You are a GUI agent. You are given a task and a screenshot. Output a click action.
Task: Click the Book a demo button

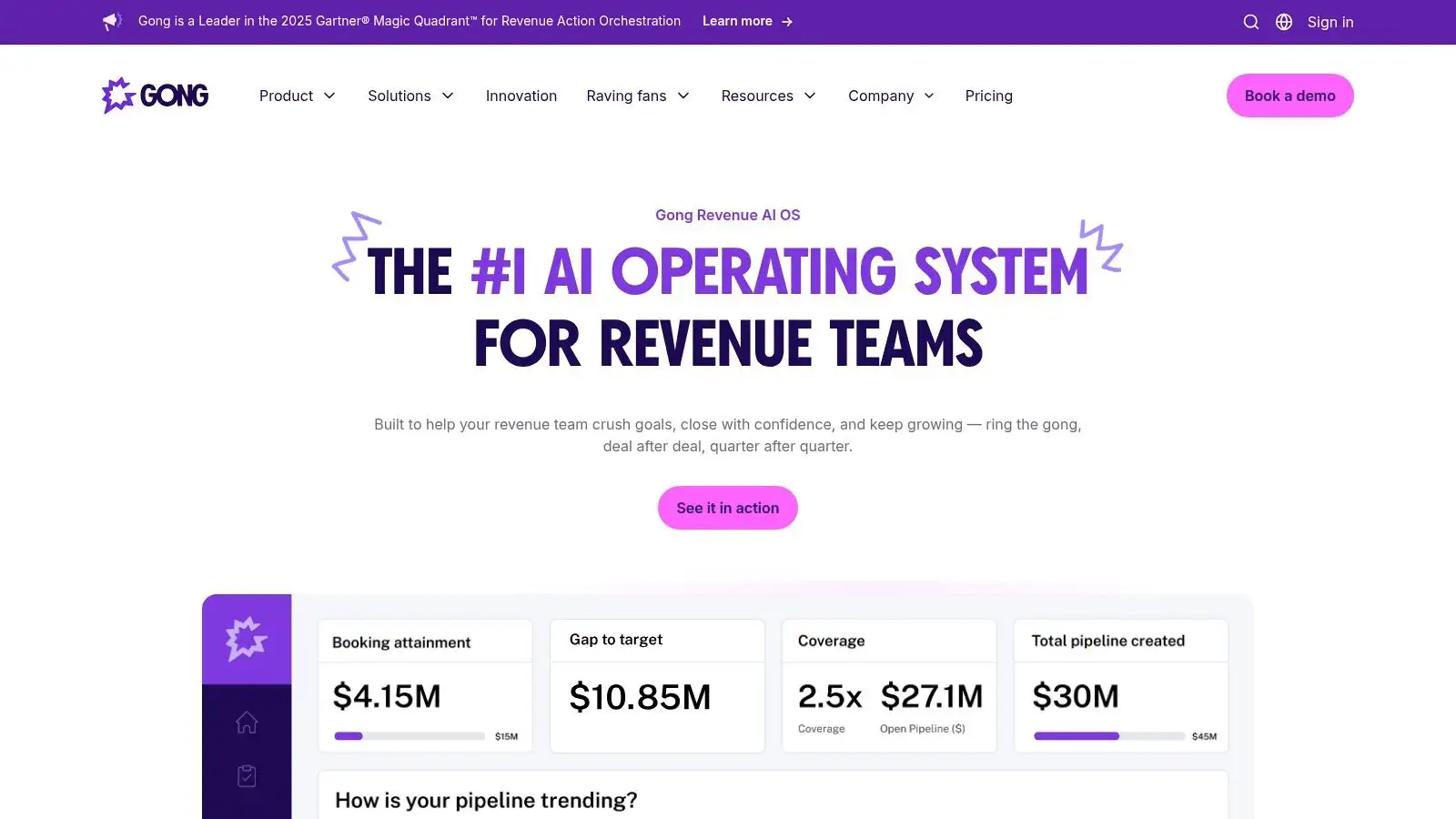(x=1289, y=95)
